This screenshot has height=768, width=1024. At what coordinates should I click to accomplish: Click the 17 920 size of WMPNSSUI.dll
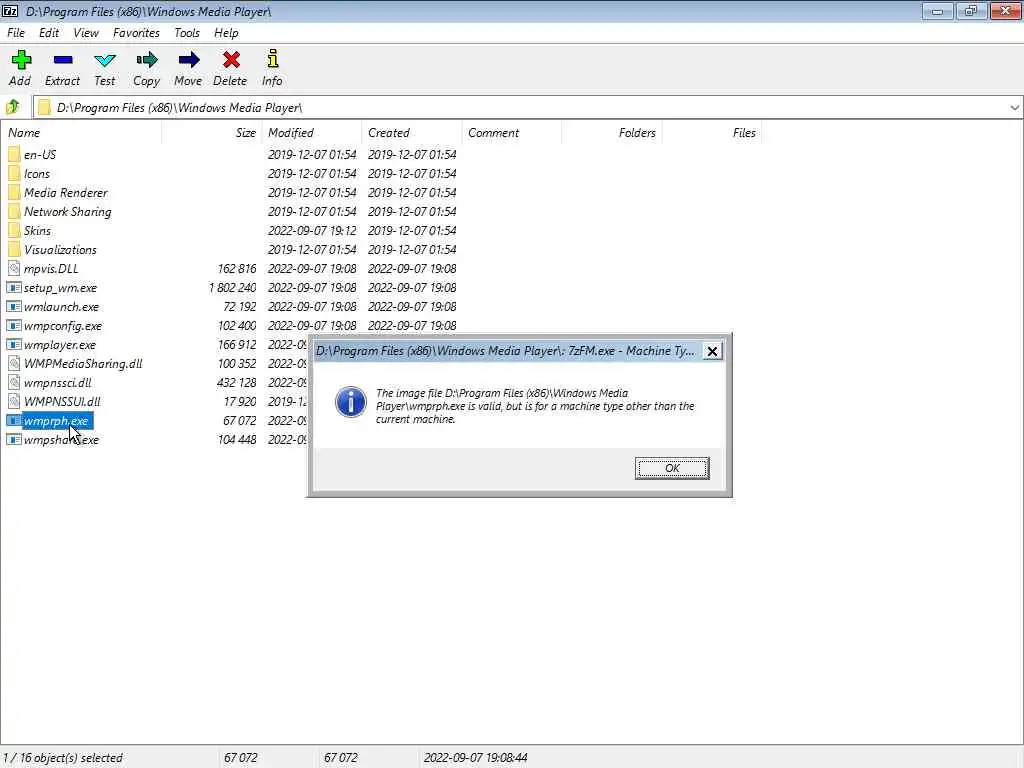tap(240, 402)
